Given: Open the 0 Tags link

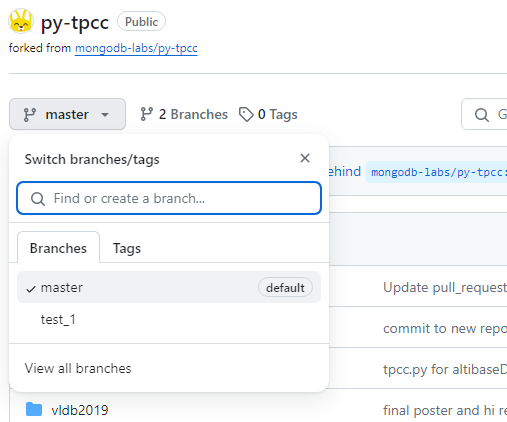Looking at the screenshot, I should [268, 114].
